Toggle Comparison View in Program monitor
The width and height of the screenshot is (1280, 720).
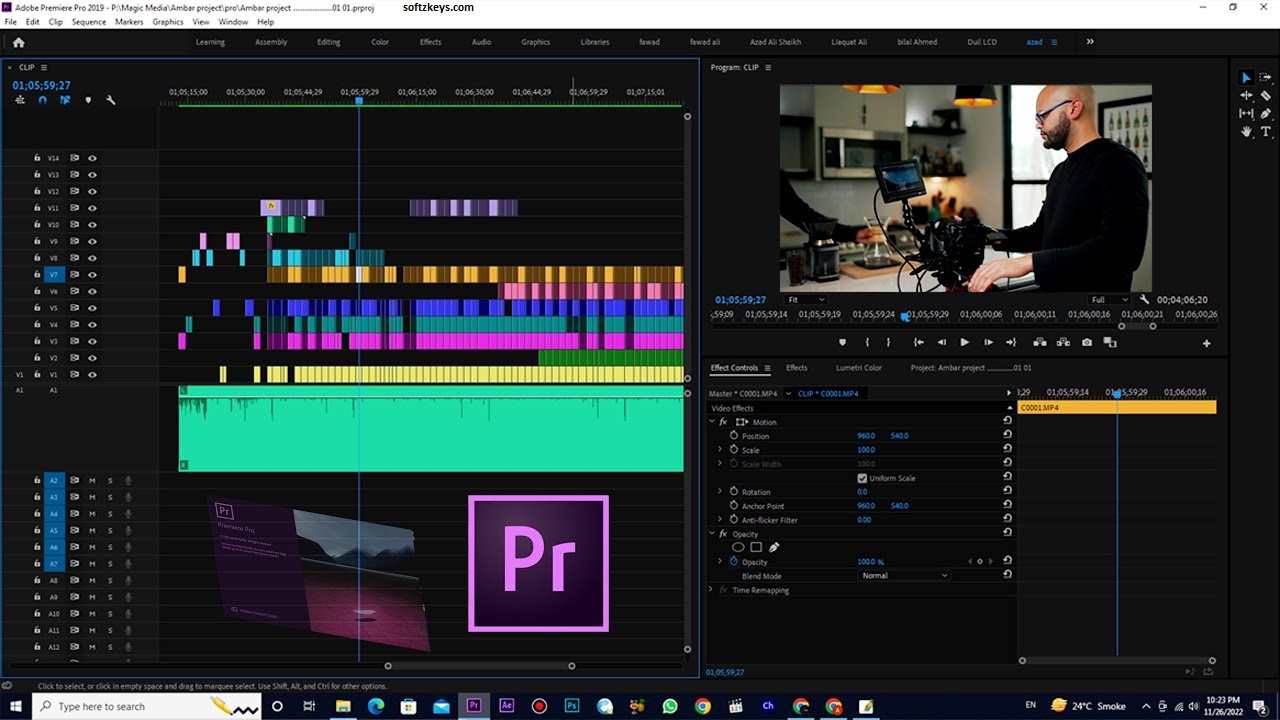(x=1110, y=342)
